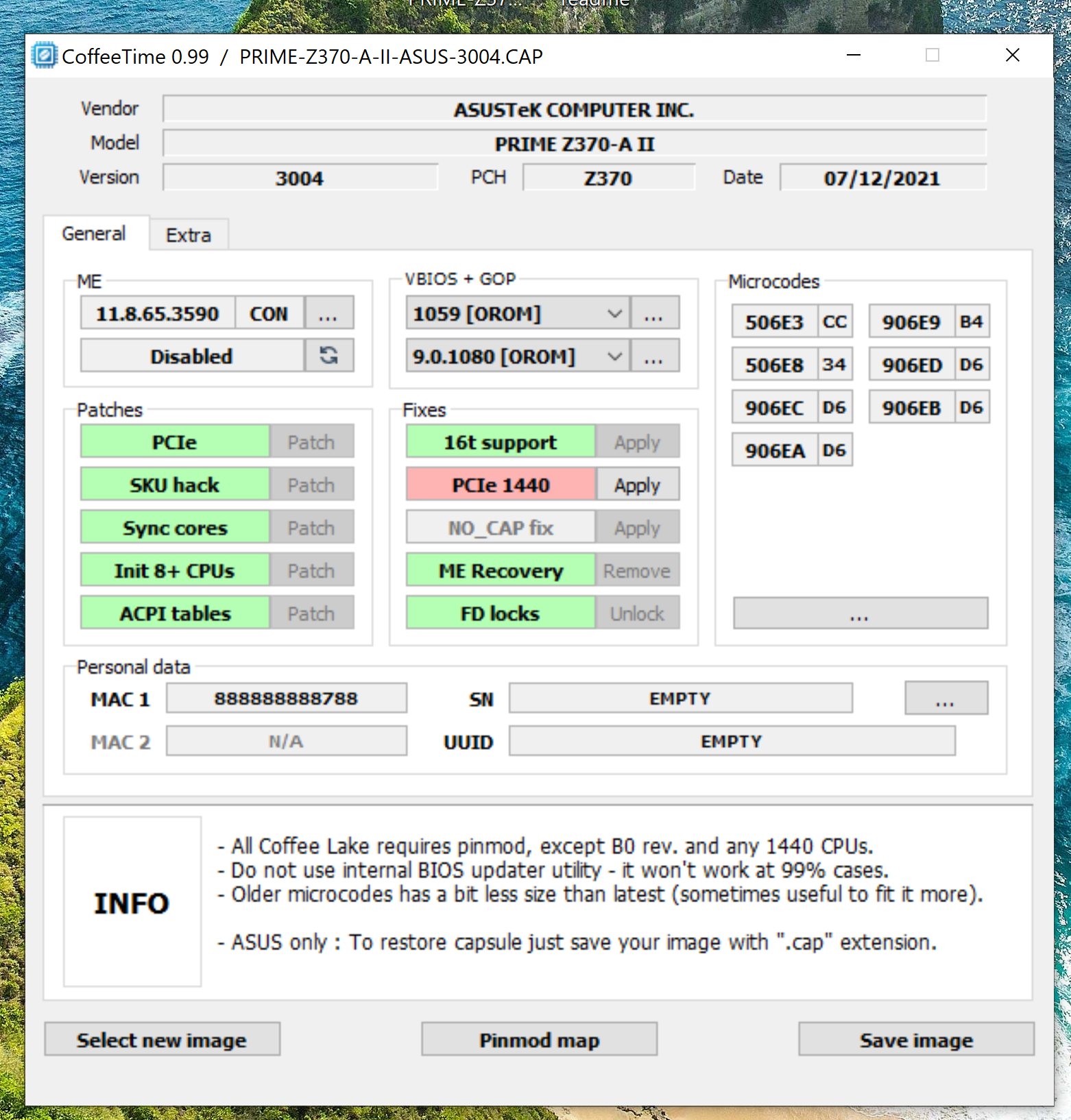Select microcode 906EA
The width and height of the screenshot is (1071, 1120).
coord(775,450)
